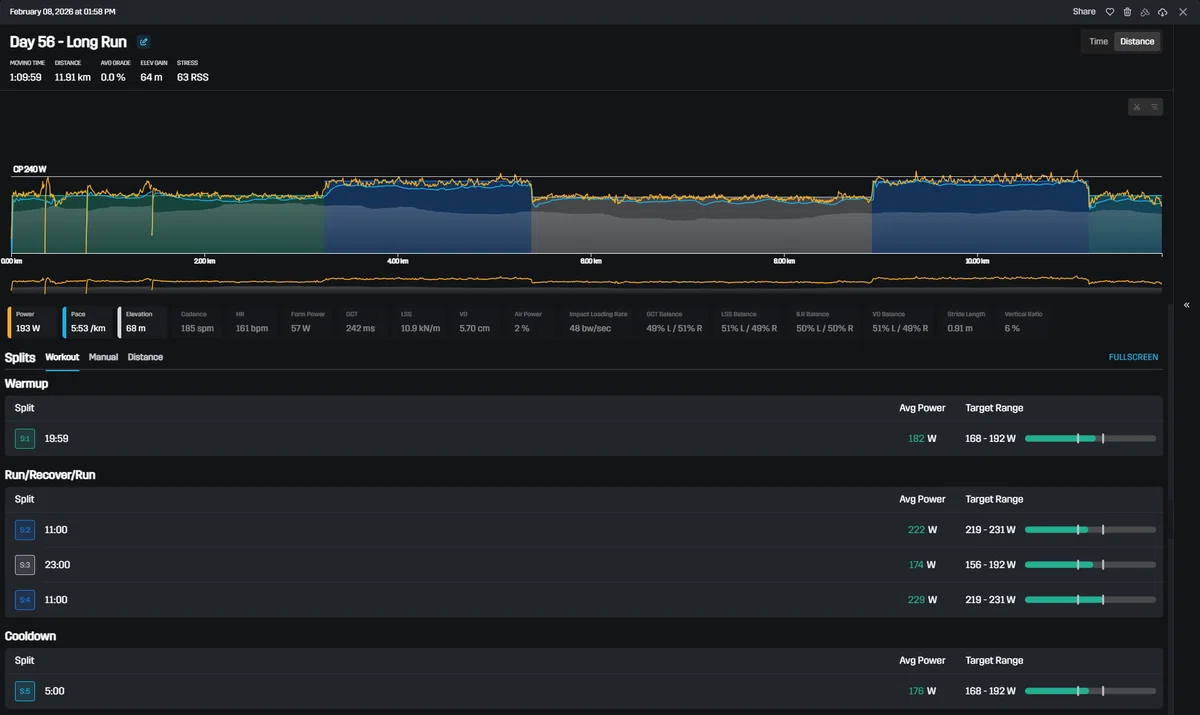Edit the Day 56 - Long Run title

click(x=144, y=42)
